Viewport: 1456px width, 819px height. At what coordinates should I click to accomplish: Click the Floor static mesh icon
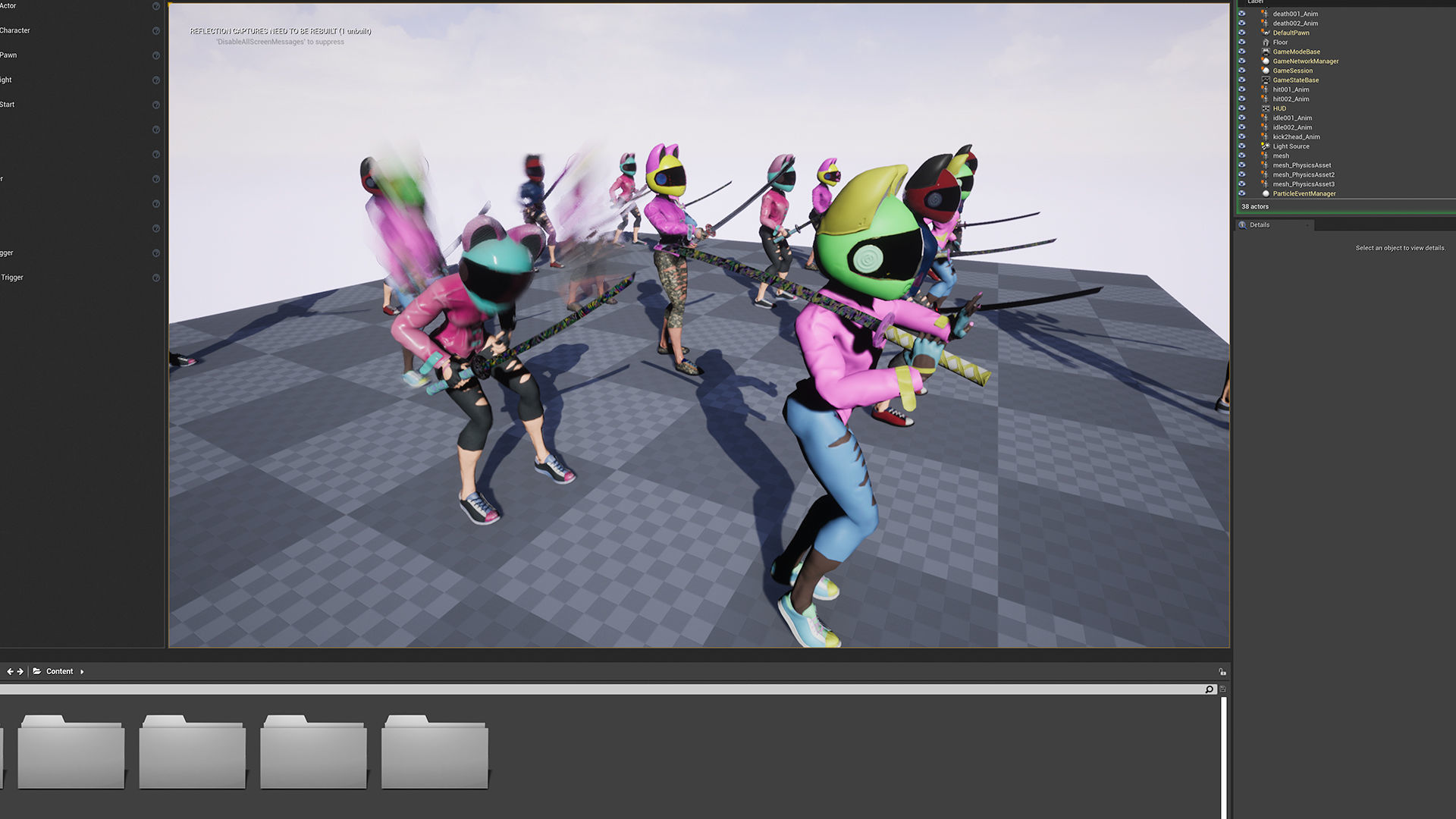[x=1265, y=42]
